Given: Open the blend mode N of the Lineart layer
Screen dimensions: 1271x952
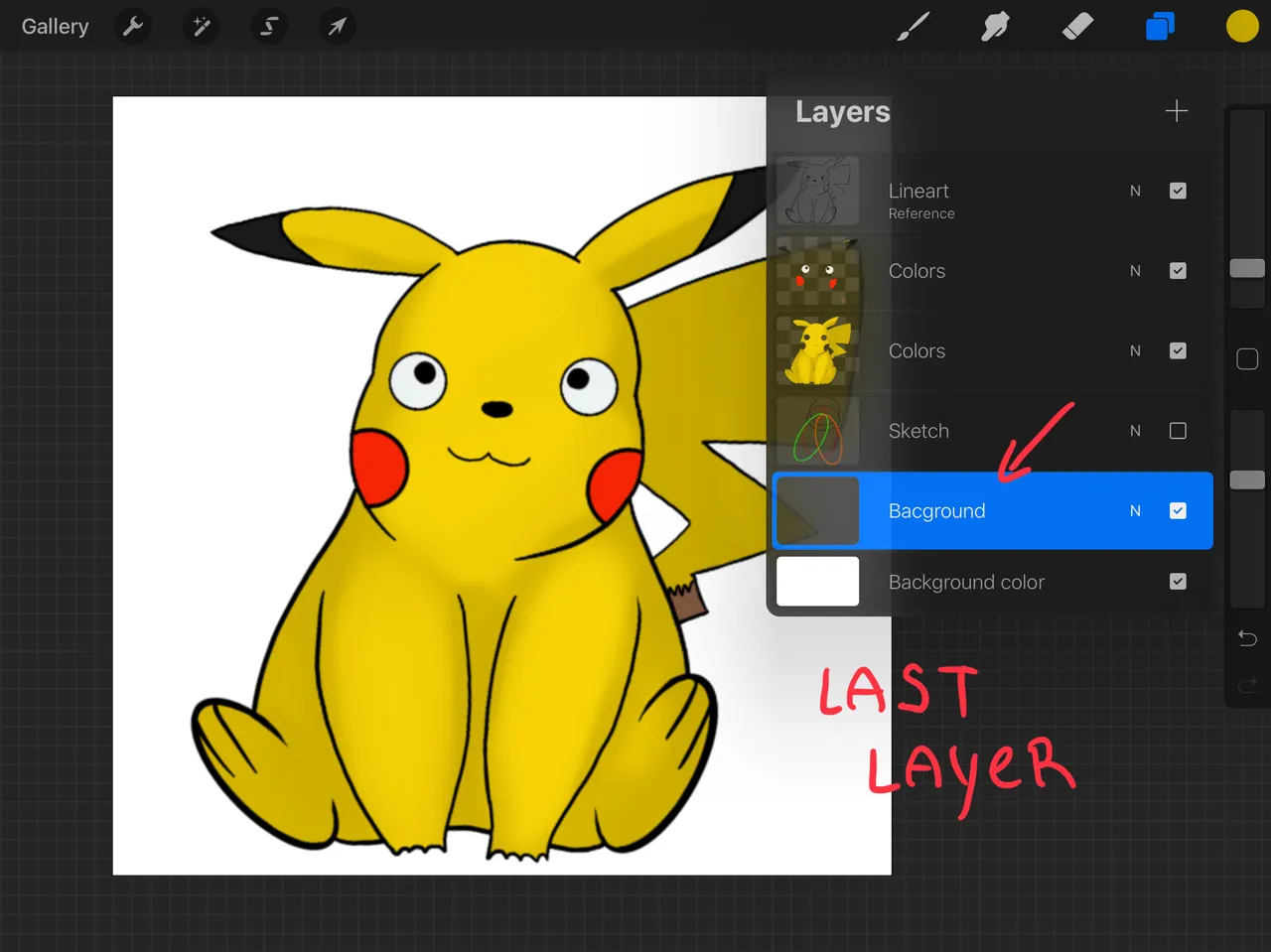Looking at the screenshot, I should pyautogui.click(x=1135, y=191).
